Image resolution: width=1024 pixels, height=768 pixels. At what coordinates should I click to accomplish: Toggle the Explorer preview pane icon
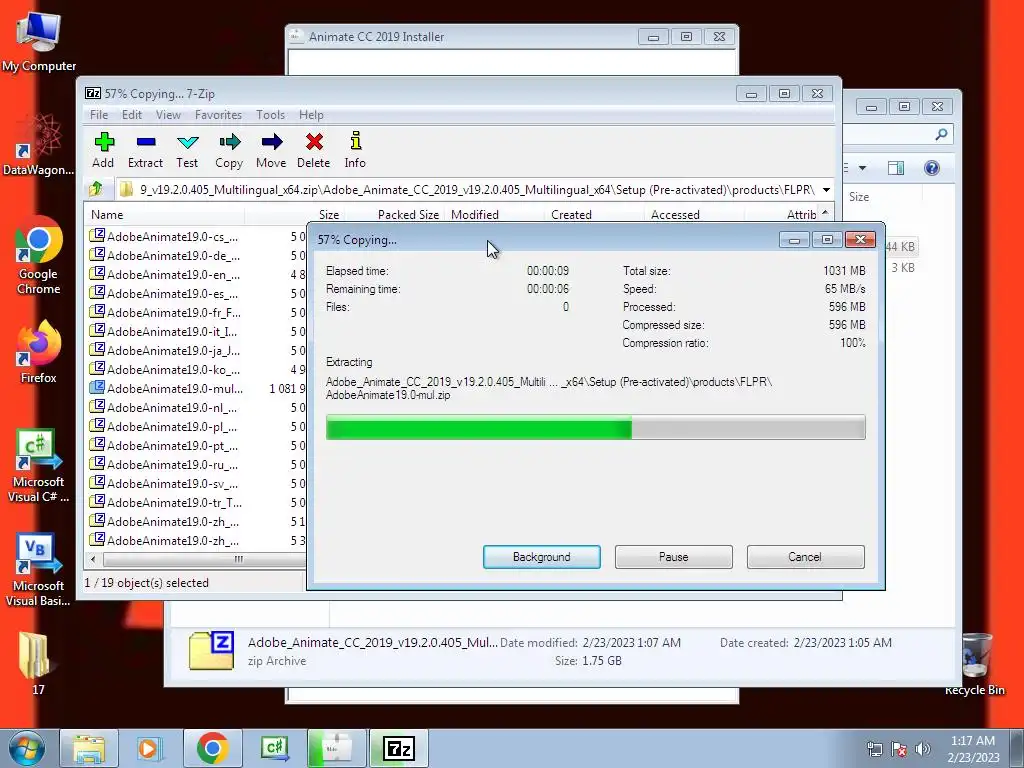(896, 168)
